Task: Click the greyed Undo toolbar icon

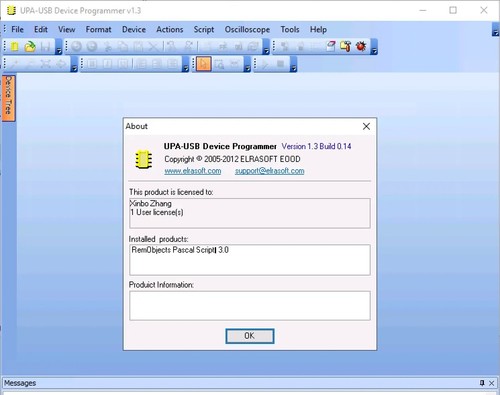Action: coord(76,46)
